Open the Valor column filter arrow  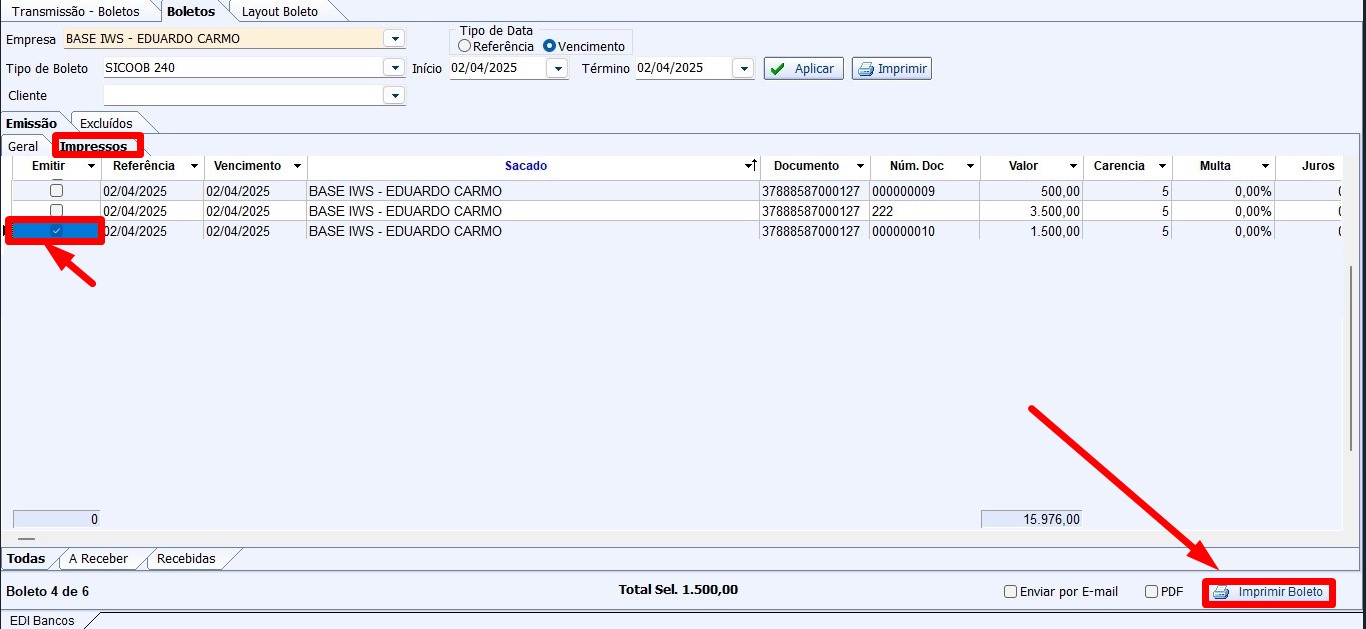[1073, 166]
